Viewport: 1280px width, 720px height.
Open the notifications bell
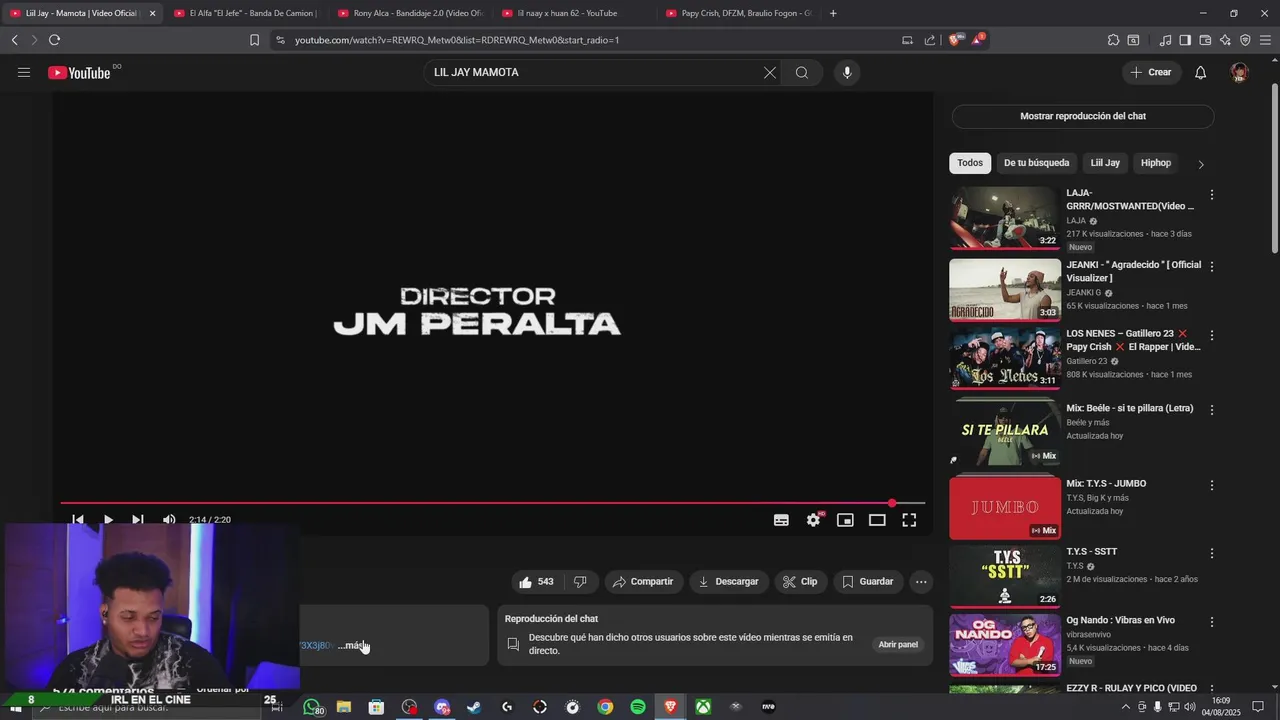(x=1201, y=72)
